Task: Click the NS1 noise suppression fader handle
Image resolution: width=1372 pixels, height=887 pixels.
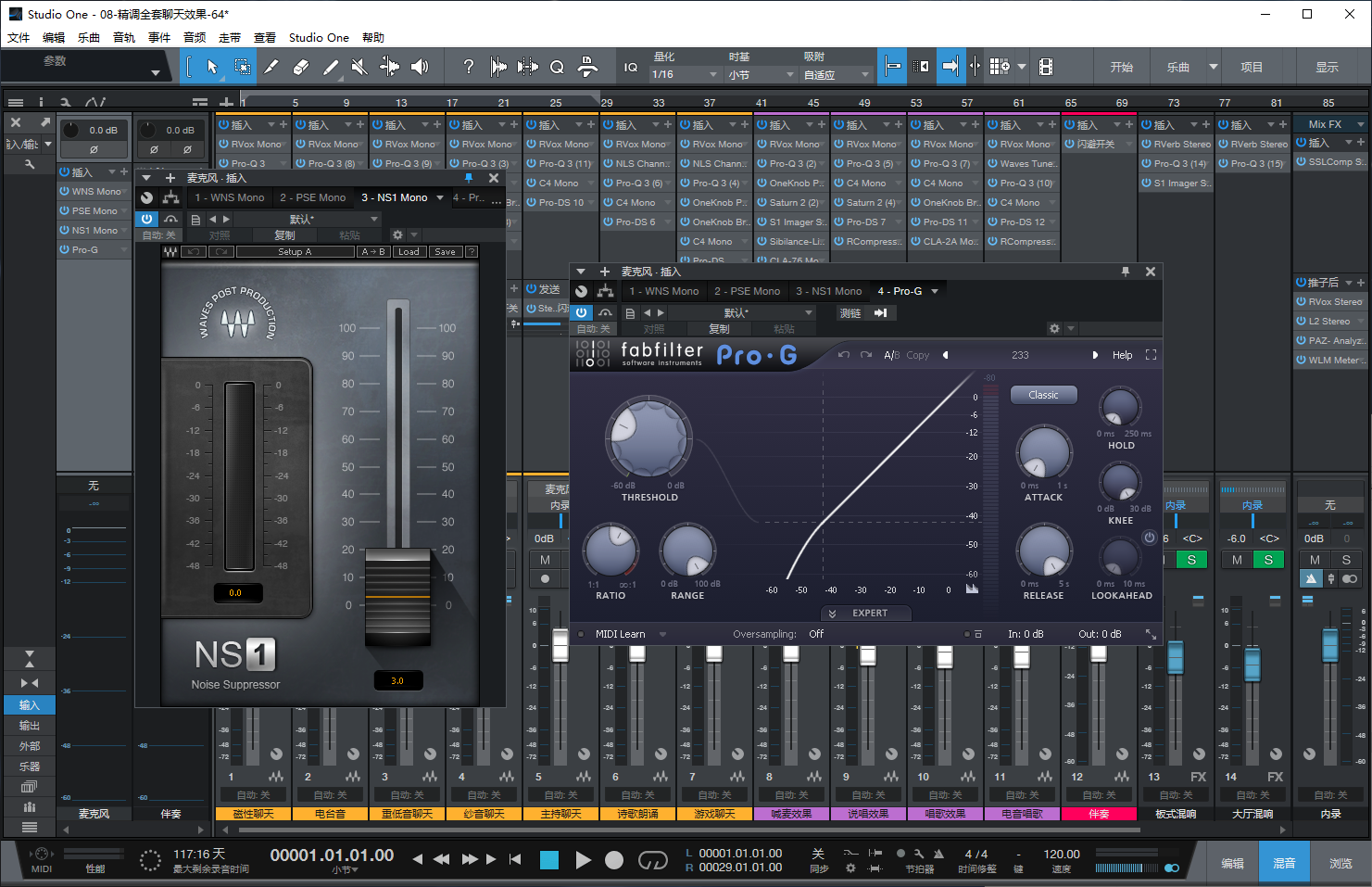Action: point(397,598)
